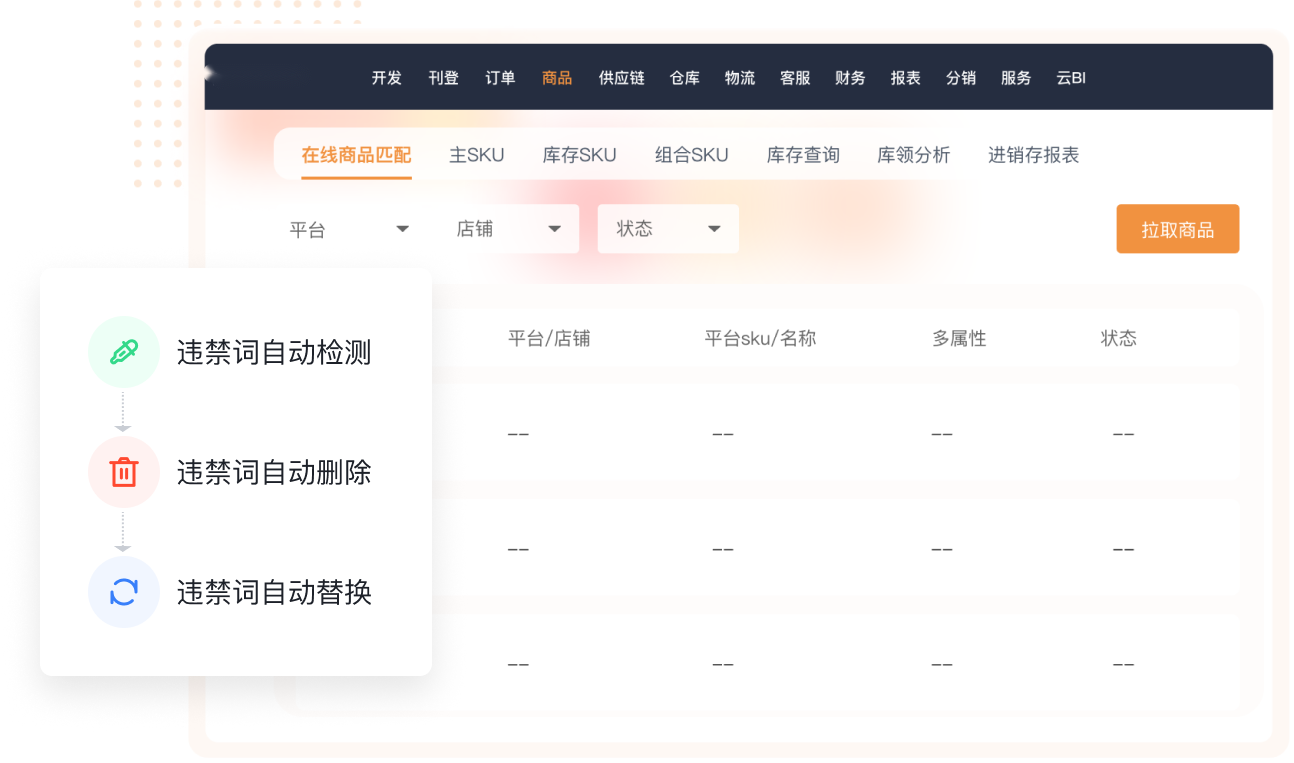Click the red trash delete icon

coord(123,472)
